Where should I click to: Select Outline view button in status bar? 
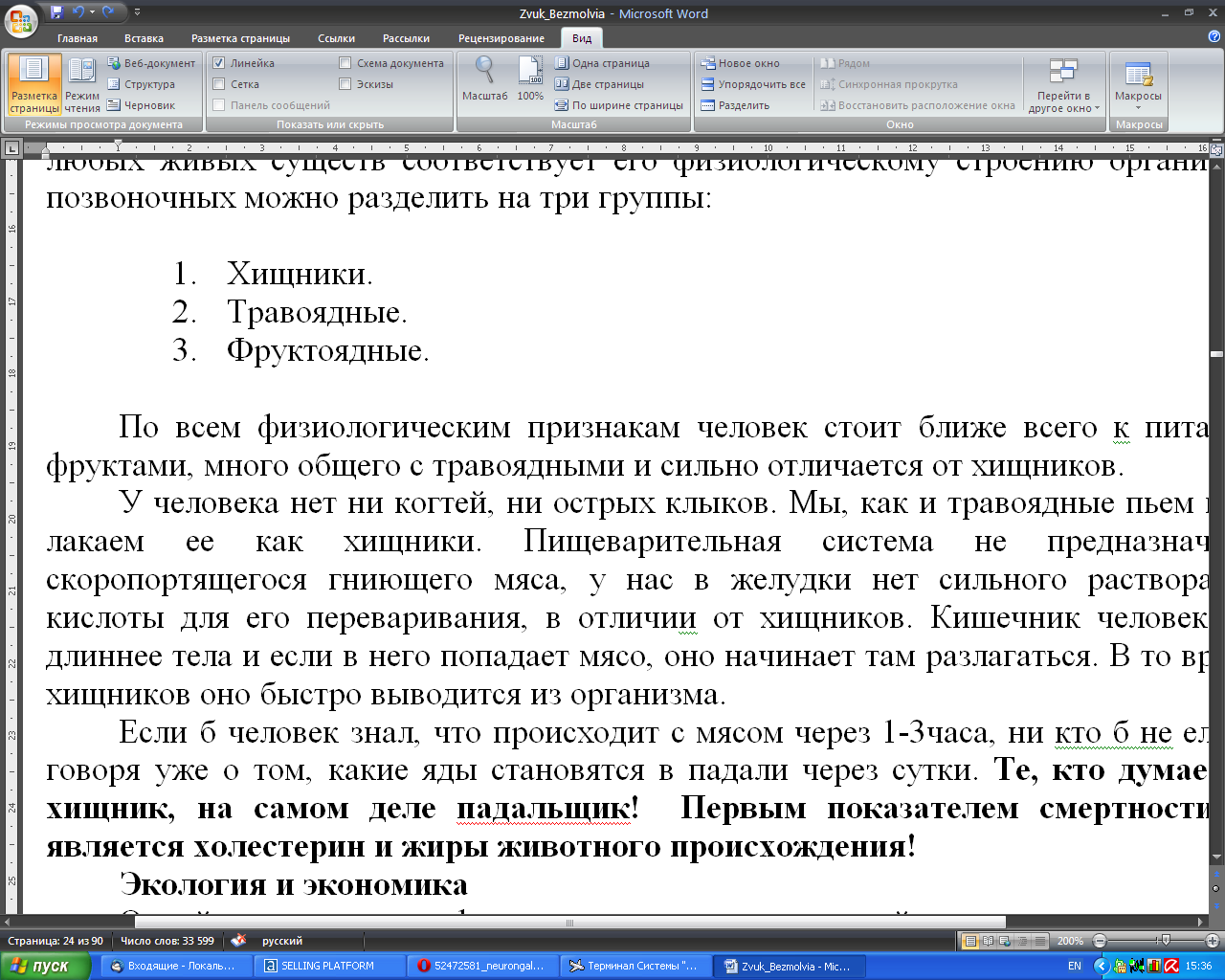[x=1022, y=941]
